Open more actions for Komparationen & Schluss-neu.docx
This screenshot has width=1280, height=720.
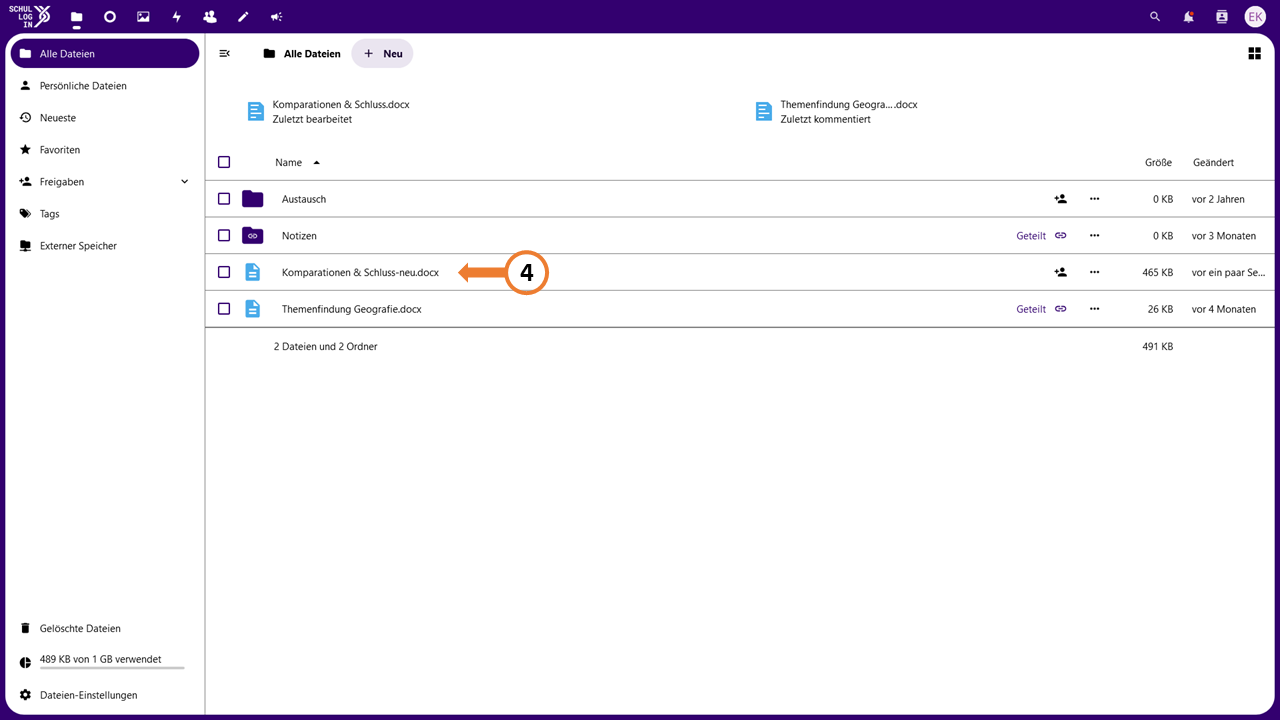click(x=1094, y=272)
